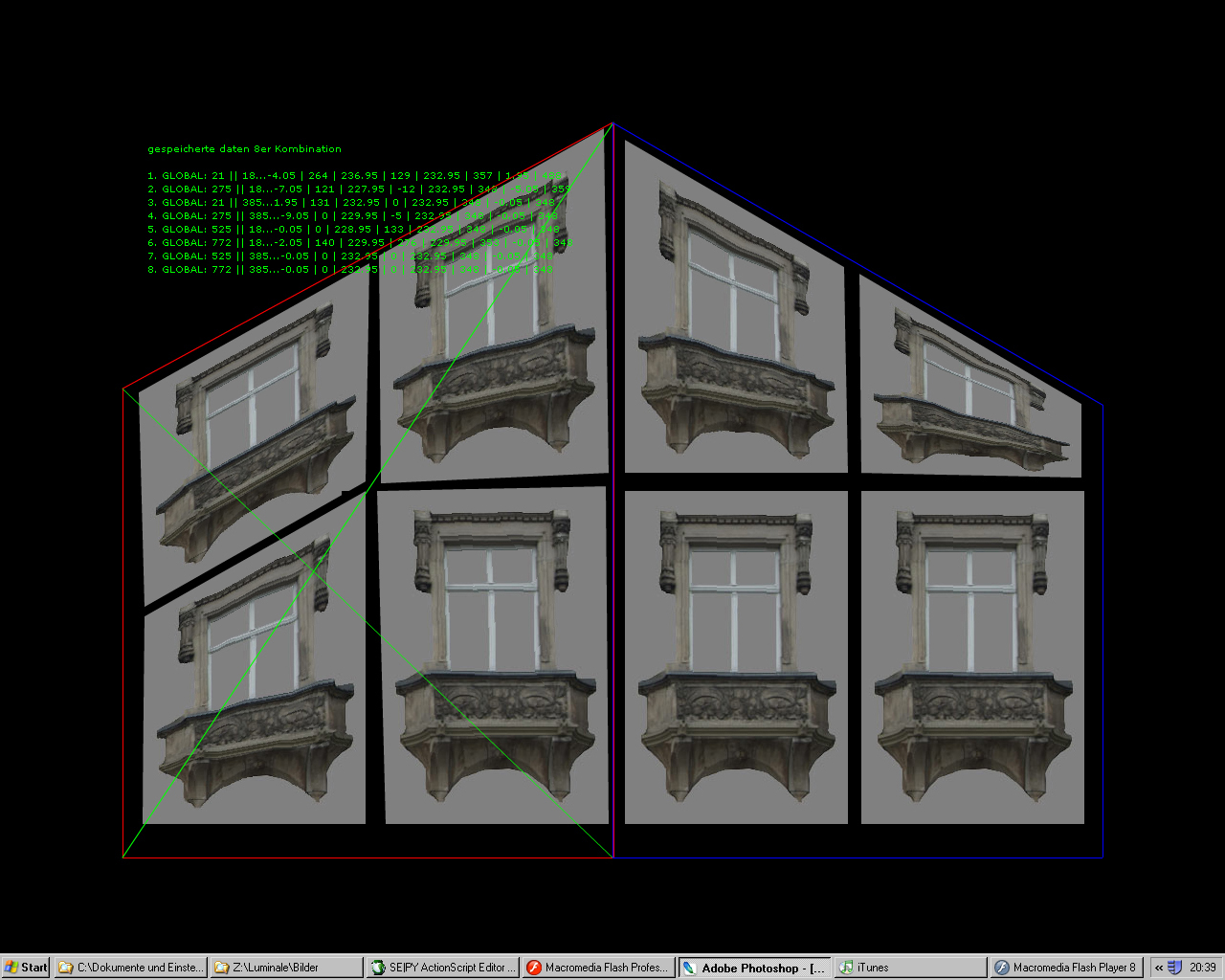The height and width of the screenshot is (980, 1225).
Task: Click the taskbar clock showing 20:39
Action: point(1203,968)
